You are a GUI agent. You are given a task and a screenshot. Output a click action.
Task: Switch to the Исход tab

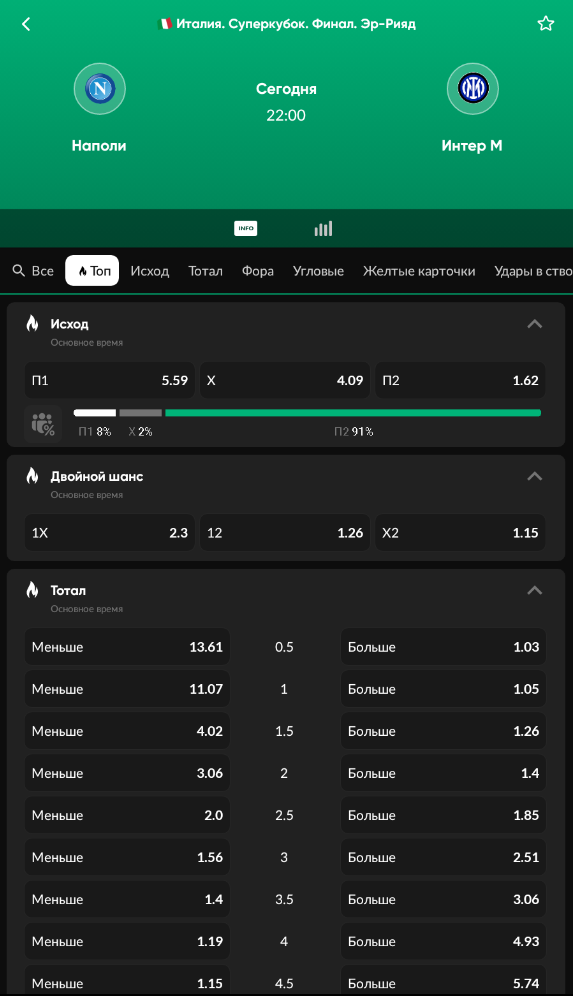[x=150, y=271]
